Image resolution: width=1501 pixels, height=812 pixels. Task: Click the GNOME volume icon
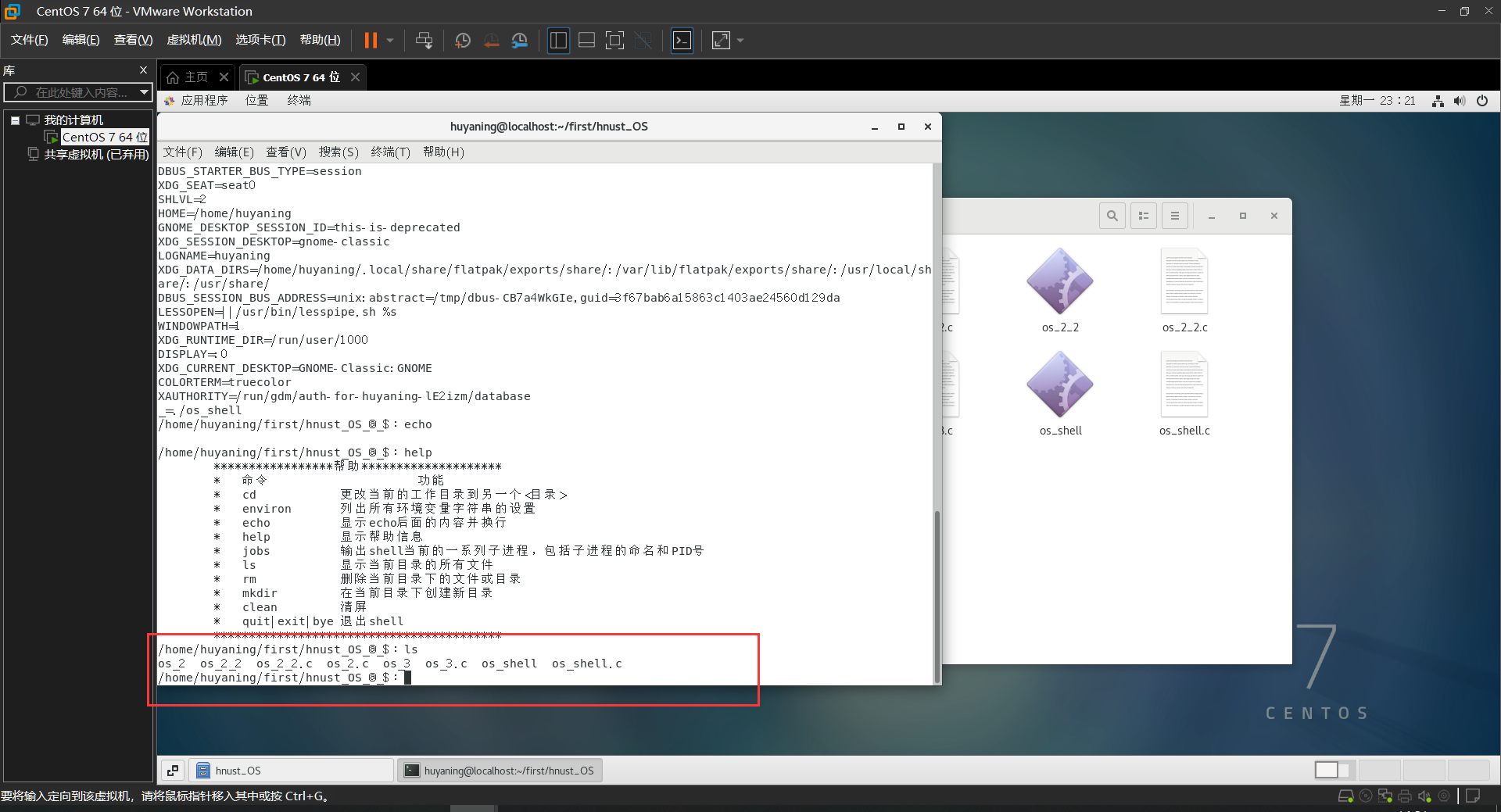(1460, 101)
